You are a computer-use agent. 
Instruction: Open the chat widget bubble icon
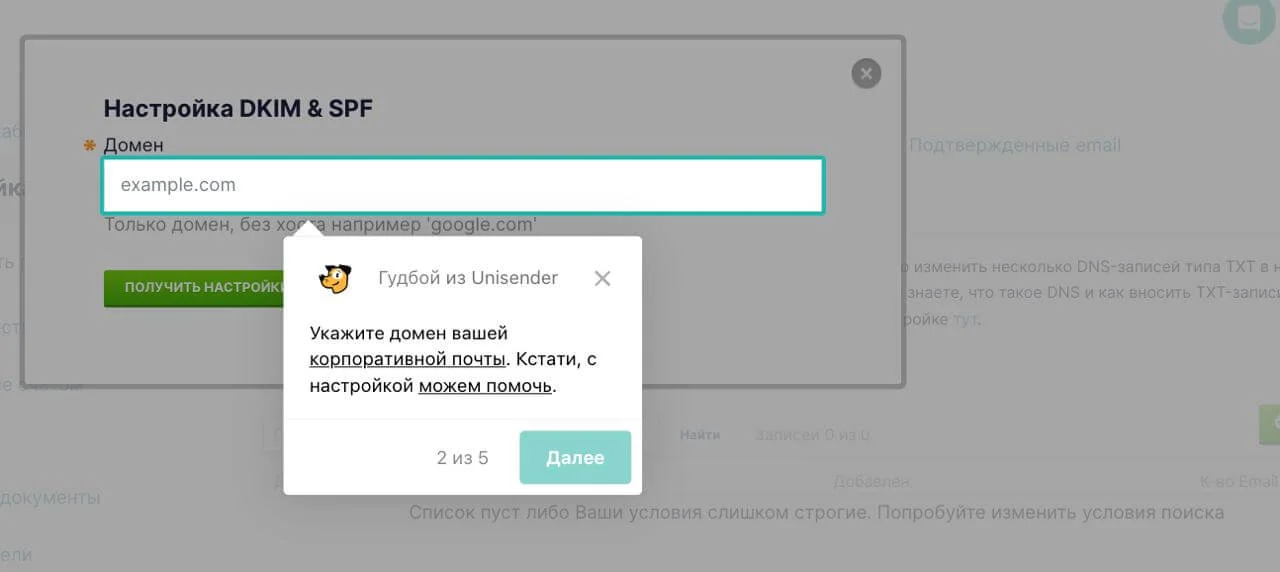(1248, 19)
